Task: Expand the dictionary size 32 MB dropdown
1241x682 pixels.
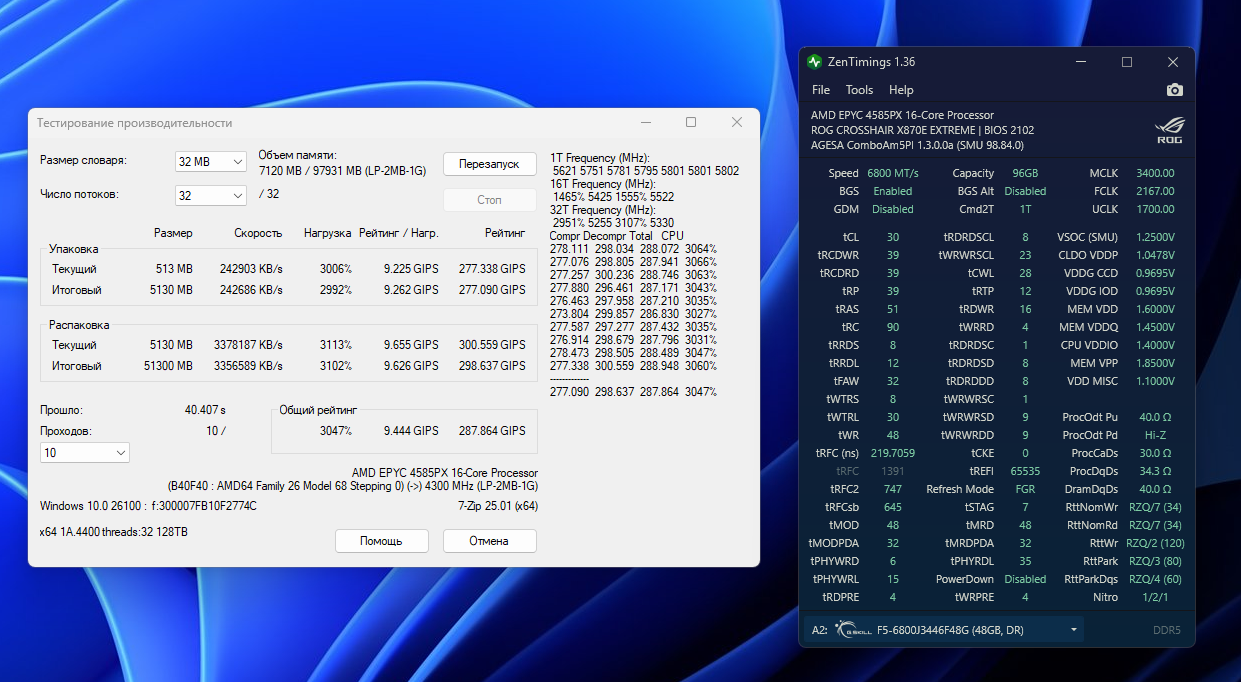Action: click(210, 161)
